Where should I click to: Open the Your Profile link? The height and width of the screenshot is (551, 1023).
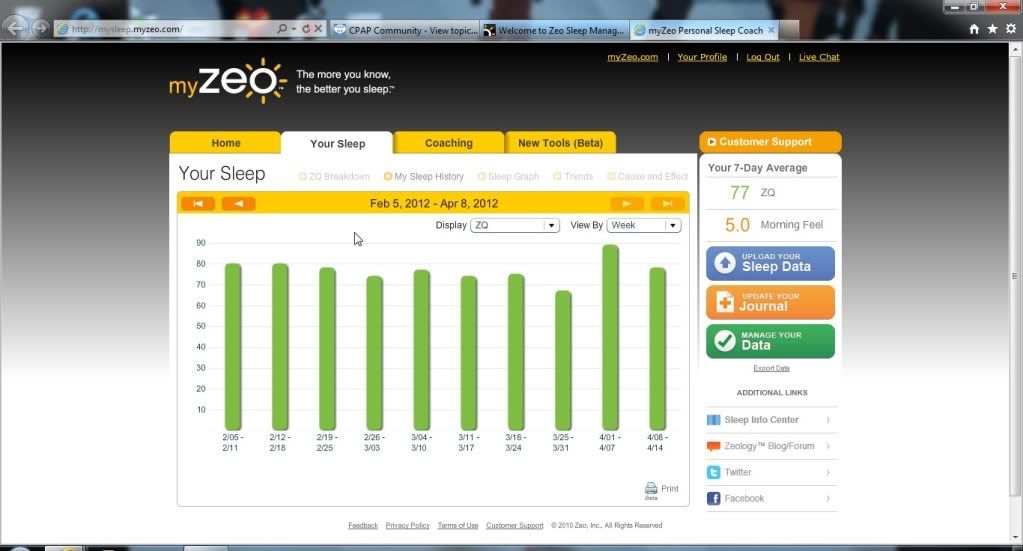702,57
